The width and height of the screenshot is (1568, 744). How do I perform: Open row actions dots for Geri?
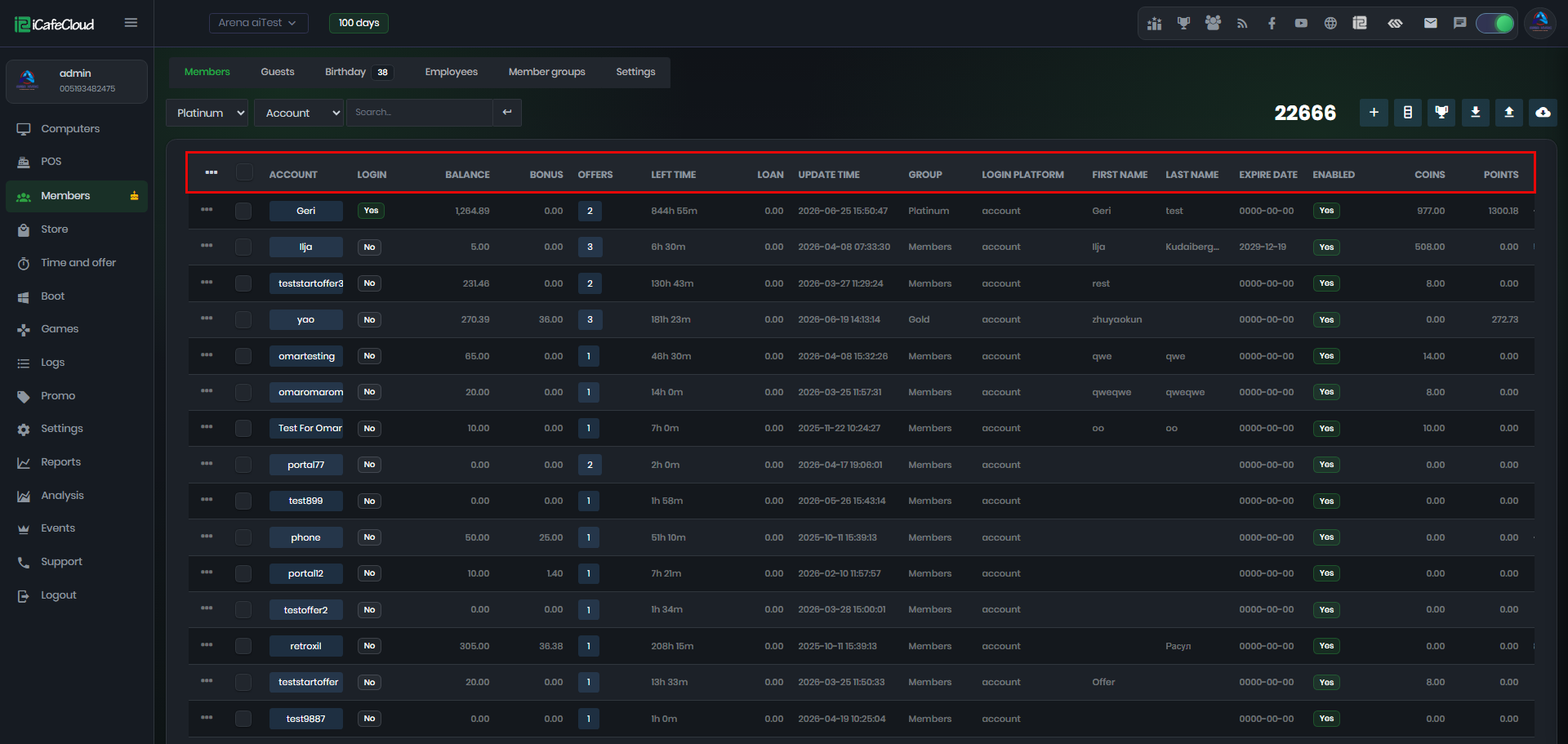(x=207, y=210)
